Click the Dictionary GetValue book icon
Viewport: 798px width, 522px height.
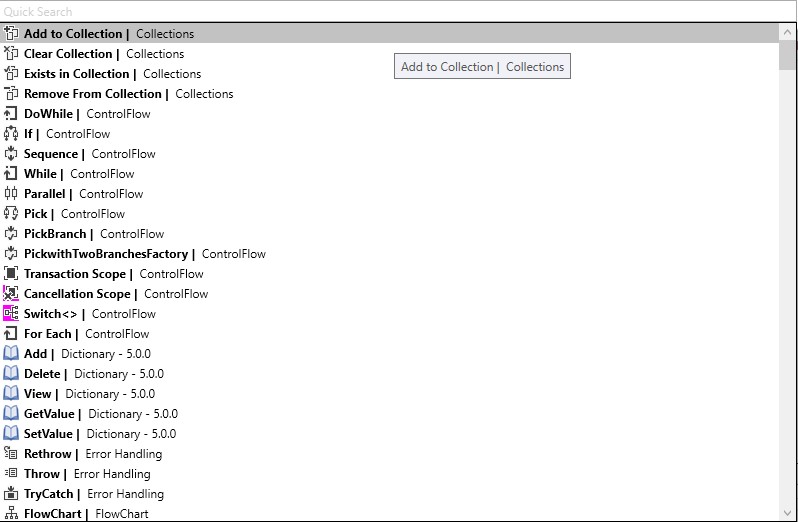click(x=11, y=414)
